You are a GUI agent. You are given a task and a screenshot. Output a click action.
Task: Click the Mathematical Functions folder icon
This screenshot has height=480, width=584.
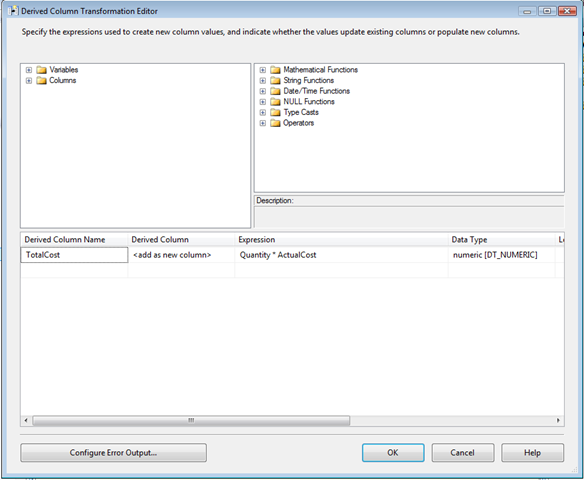tap(275, 70)
